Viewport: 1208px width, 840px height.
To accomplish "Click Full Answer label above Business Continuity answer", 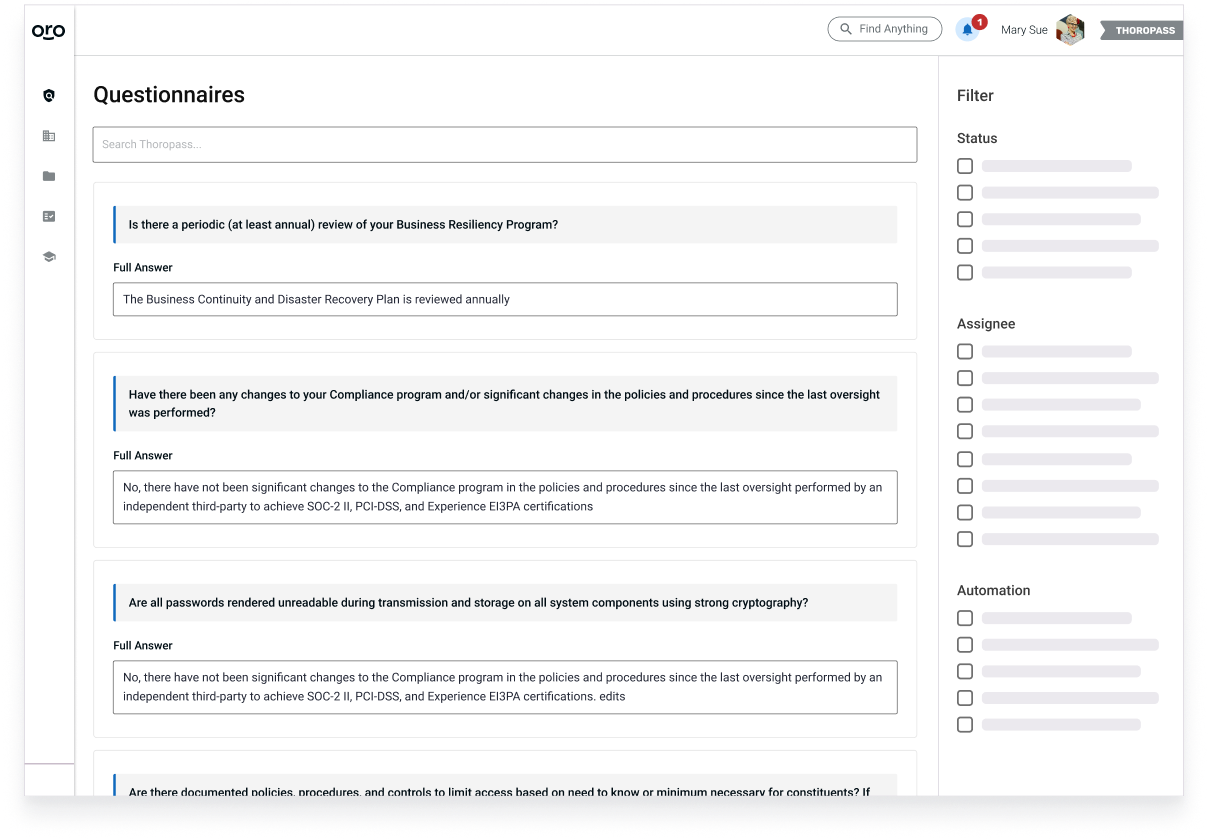I will (x=143, y=268).
